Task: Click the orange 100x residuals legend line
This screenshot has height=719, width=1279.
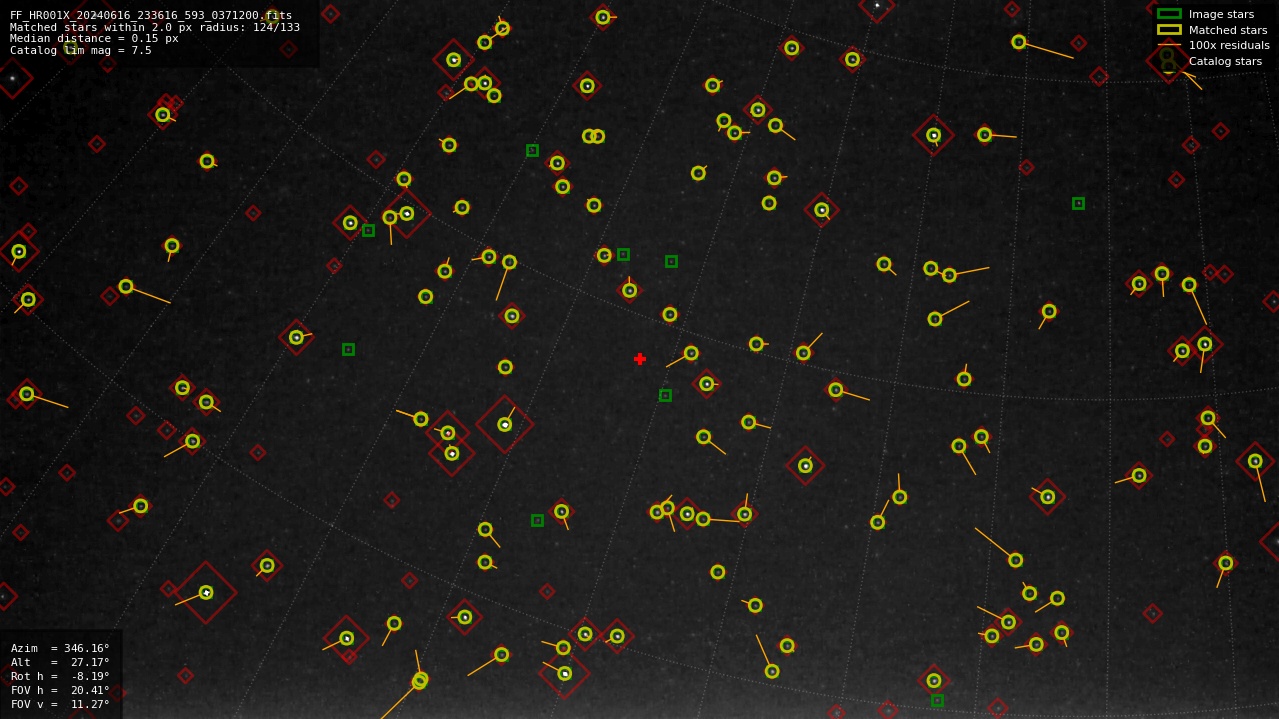Action: tap(1169, 45)
